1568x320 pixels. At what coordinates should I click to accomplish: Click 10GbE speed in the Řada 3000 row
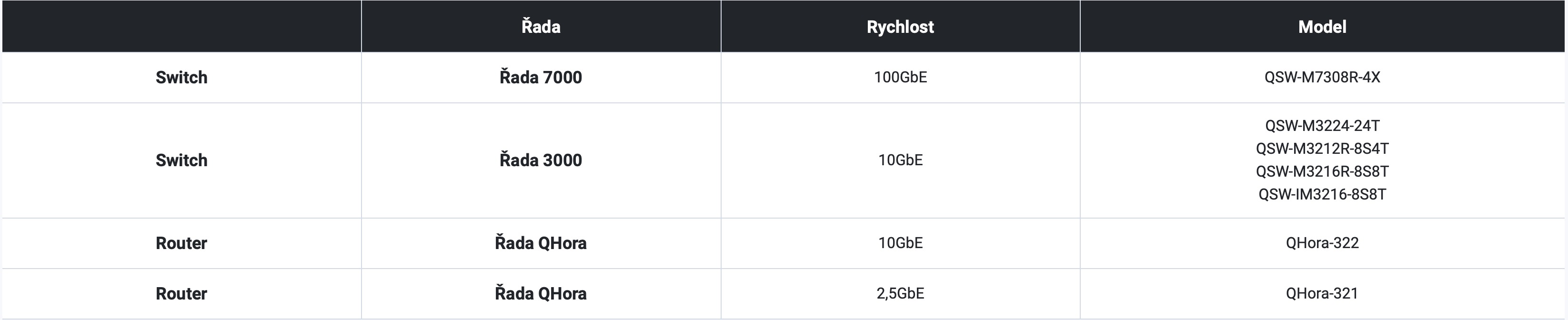tap(900, 160)
